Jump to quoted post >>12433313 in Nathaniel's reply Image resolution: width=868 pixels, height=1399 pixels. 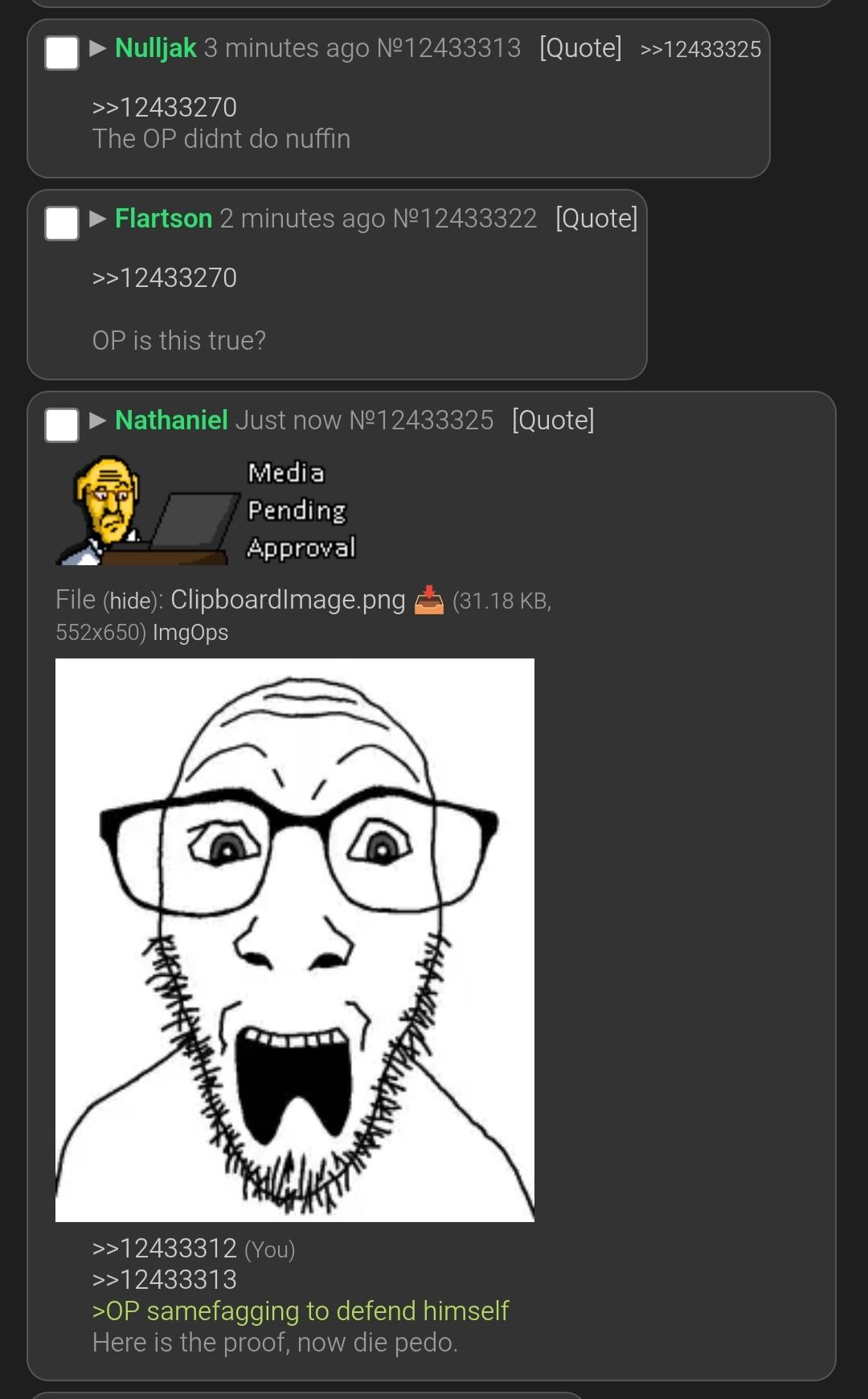click(165, 1280)
